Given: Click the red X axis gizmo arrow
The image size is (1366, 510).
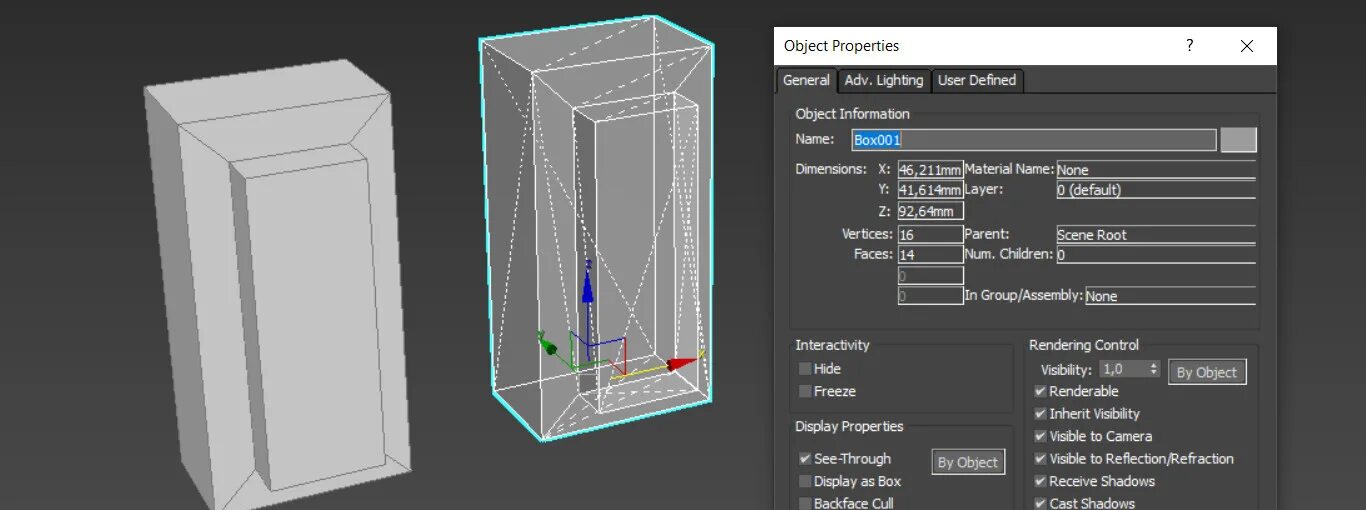Looking at the screenshot, I should click(x=682, y=365).
